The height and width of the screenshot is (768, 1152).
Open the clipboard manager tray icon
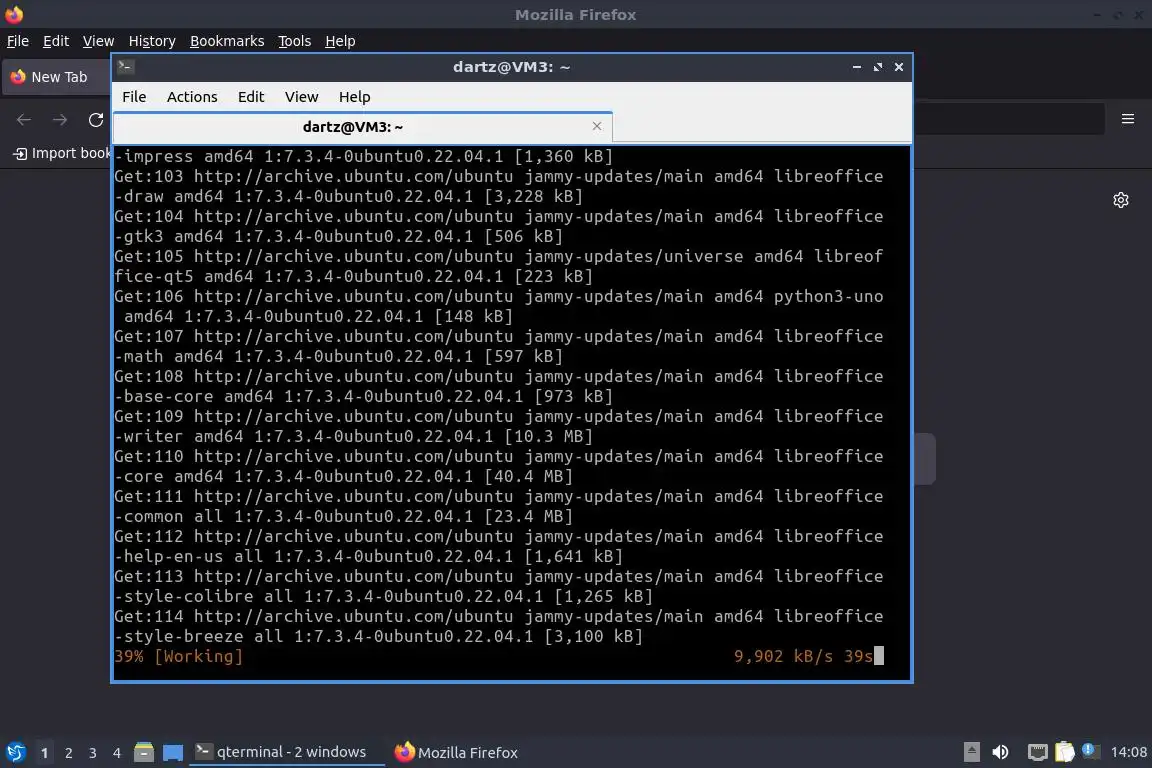coord(1065,752)
